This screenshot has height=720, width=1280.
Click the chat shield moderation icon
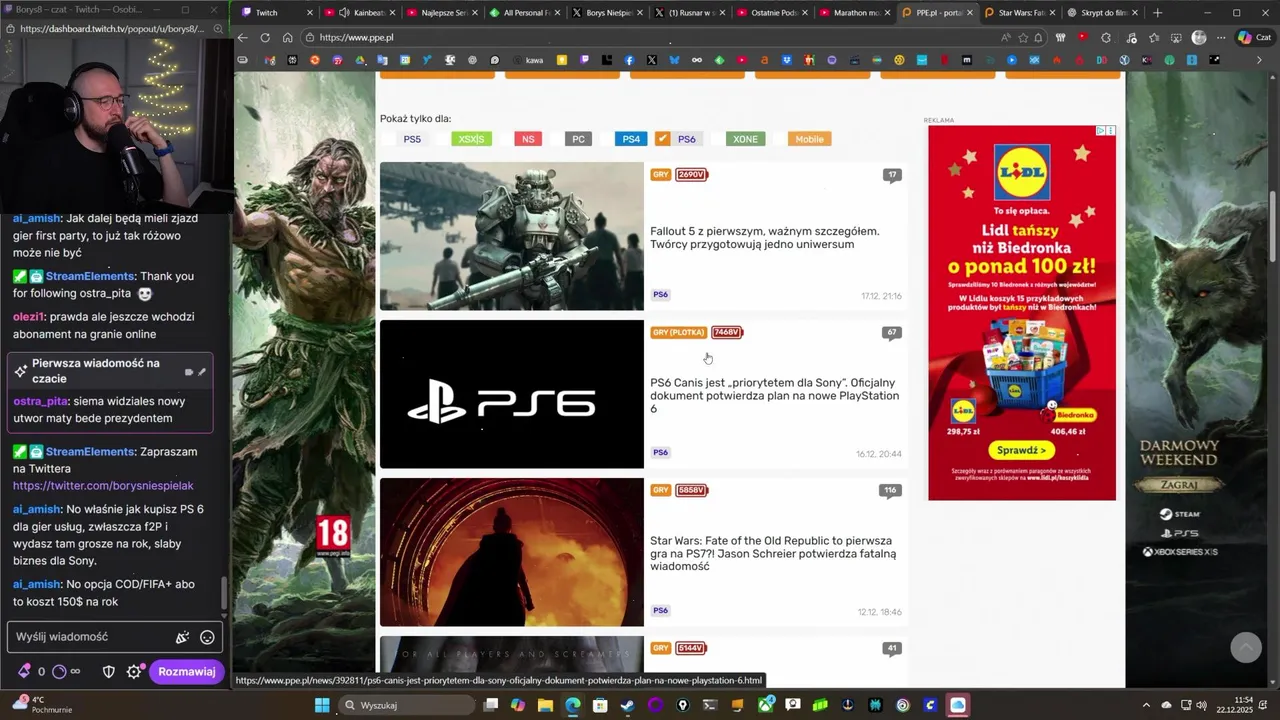[109, 672]
